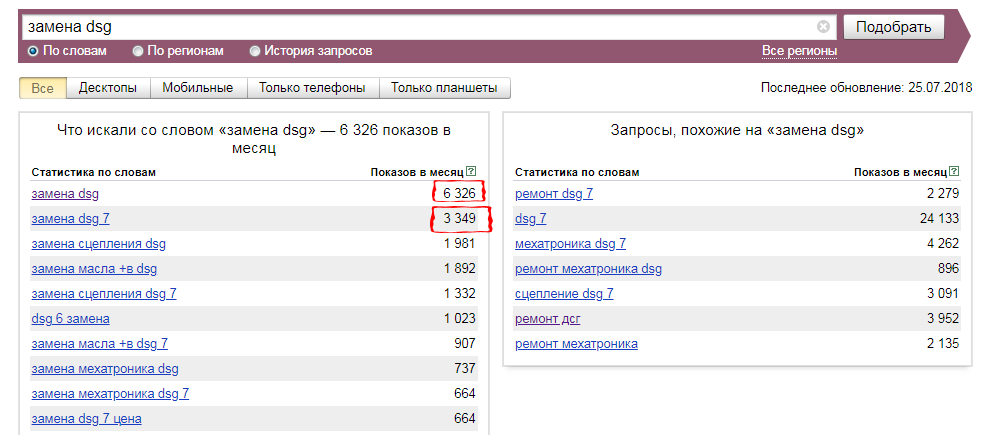The image size is (997, 435).
Task: Open the help icon beside the right "Показов в месяц" header
Action: pyautogui.click(x=954, y=172)
